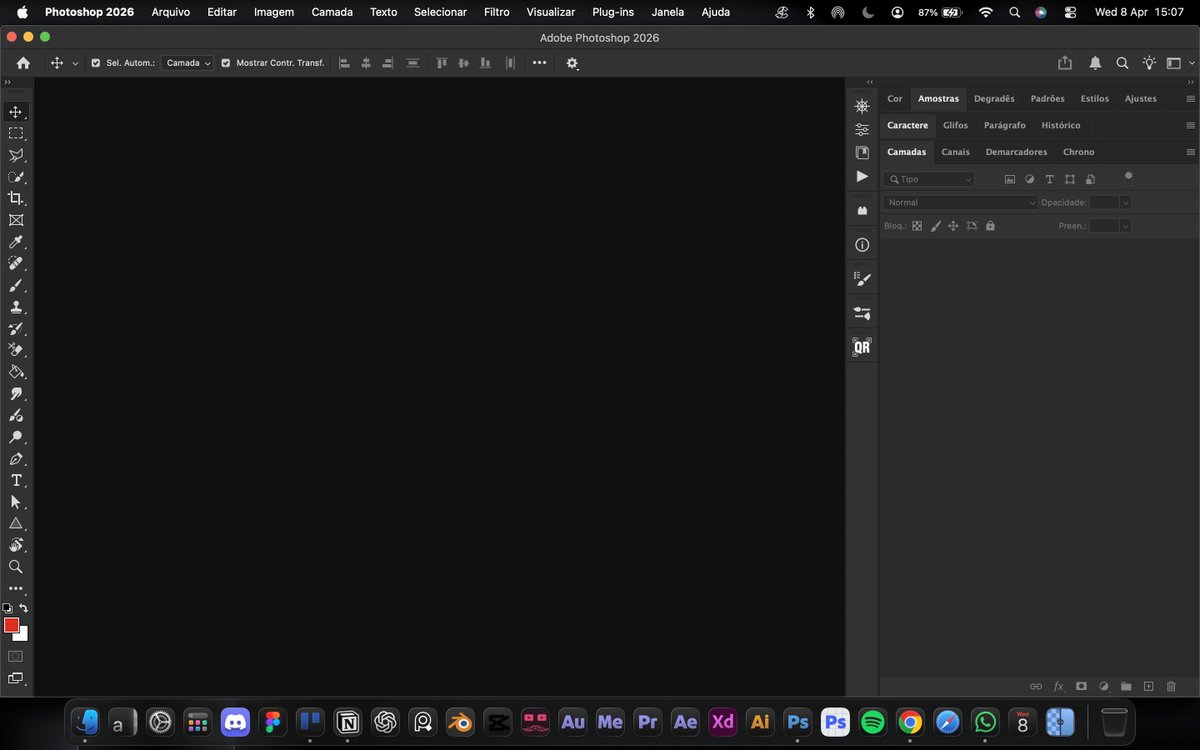Image resolution: width=1200 pixels, height=750 pixels.
Task: Click the foreground red color swatch
Action: pyautogui.click(x=11, y=625)
